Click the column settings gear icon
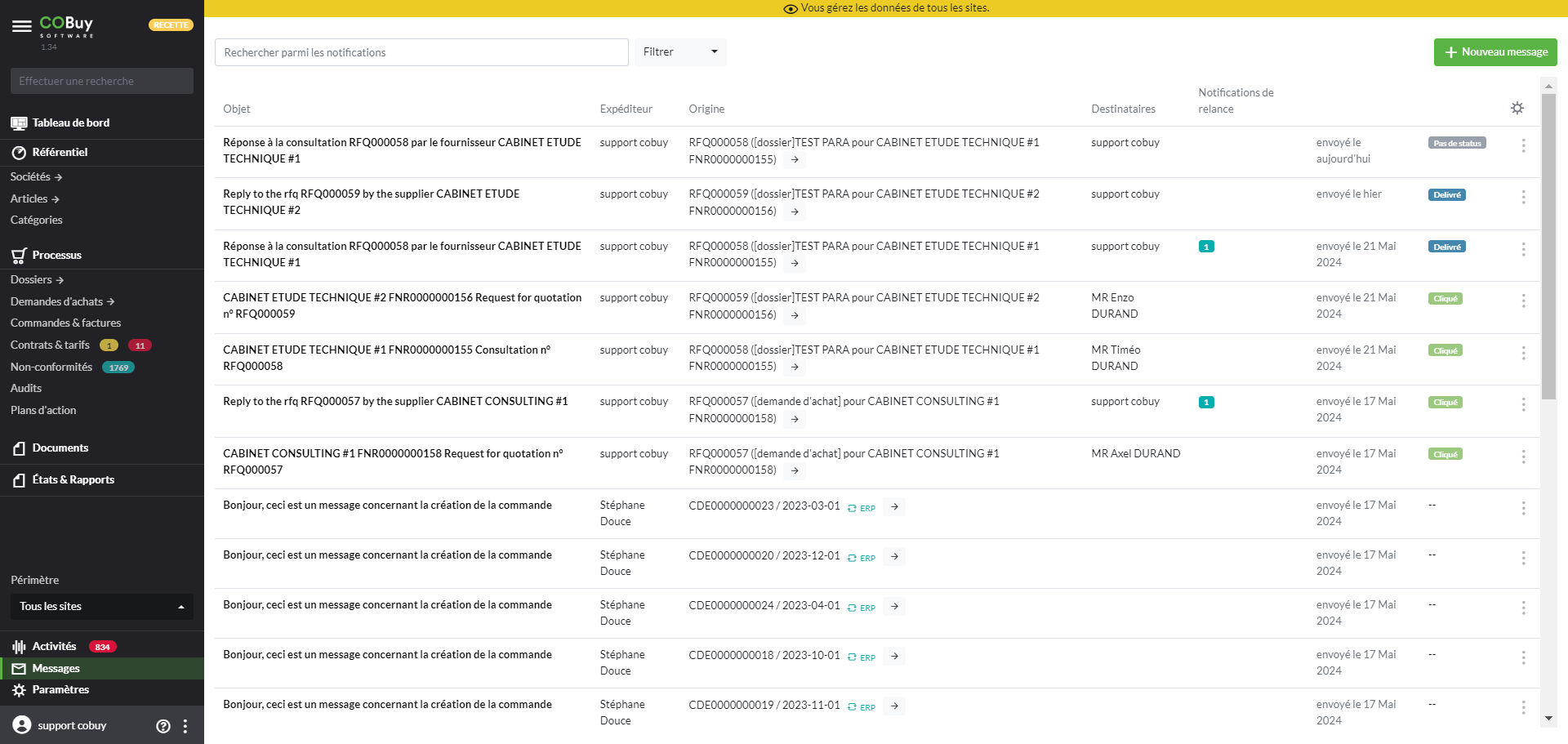Screen dimensions: 1568x744 click(1517, 109)
